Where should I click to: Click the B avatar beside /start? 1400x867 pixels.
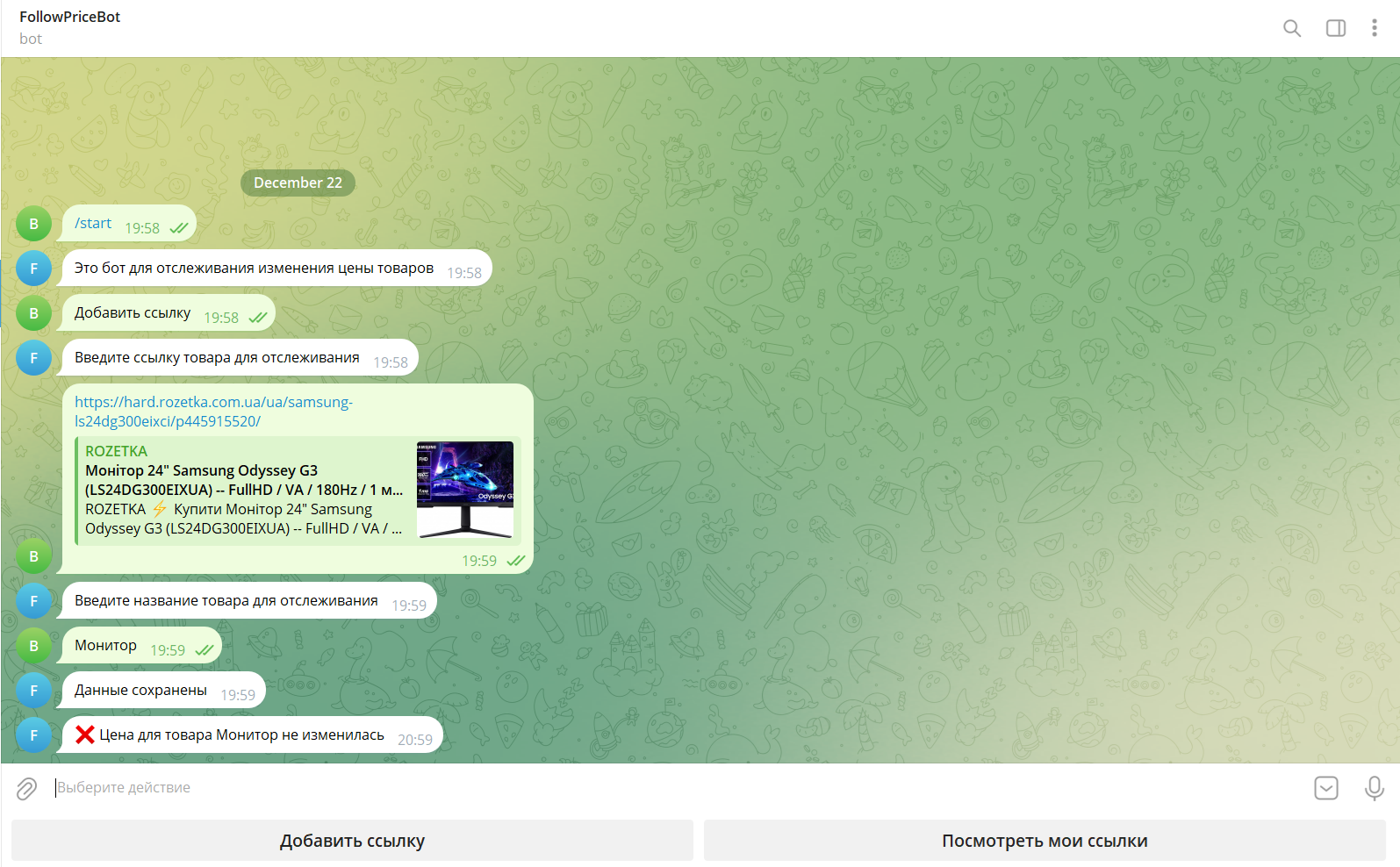point(34,224)
